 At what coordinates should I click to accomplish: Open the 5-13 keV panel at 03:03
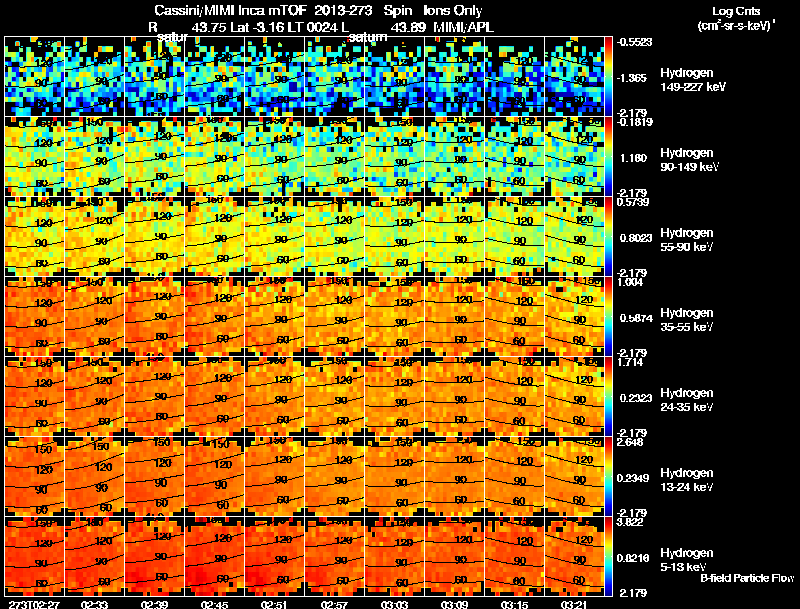[x=394, y=556]
